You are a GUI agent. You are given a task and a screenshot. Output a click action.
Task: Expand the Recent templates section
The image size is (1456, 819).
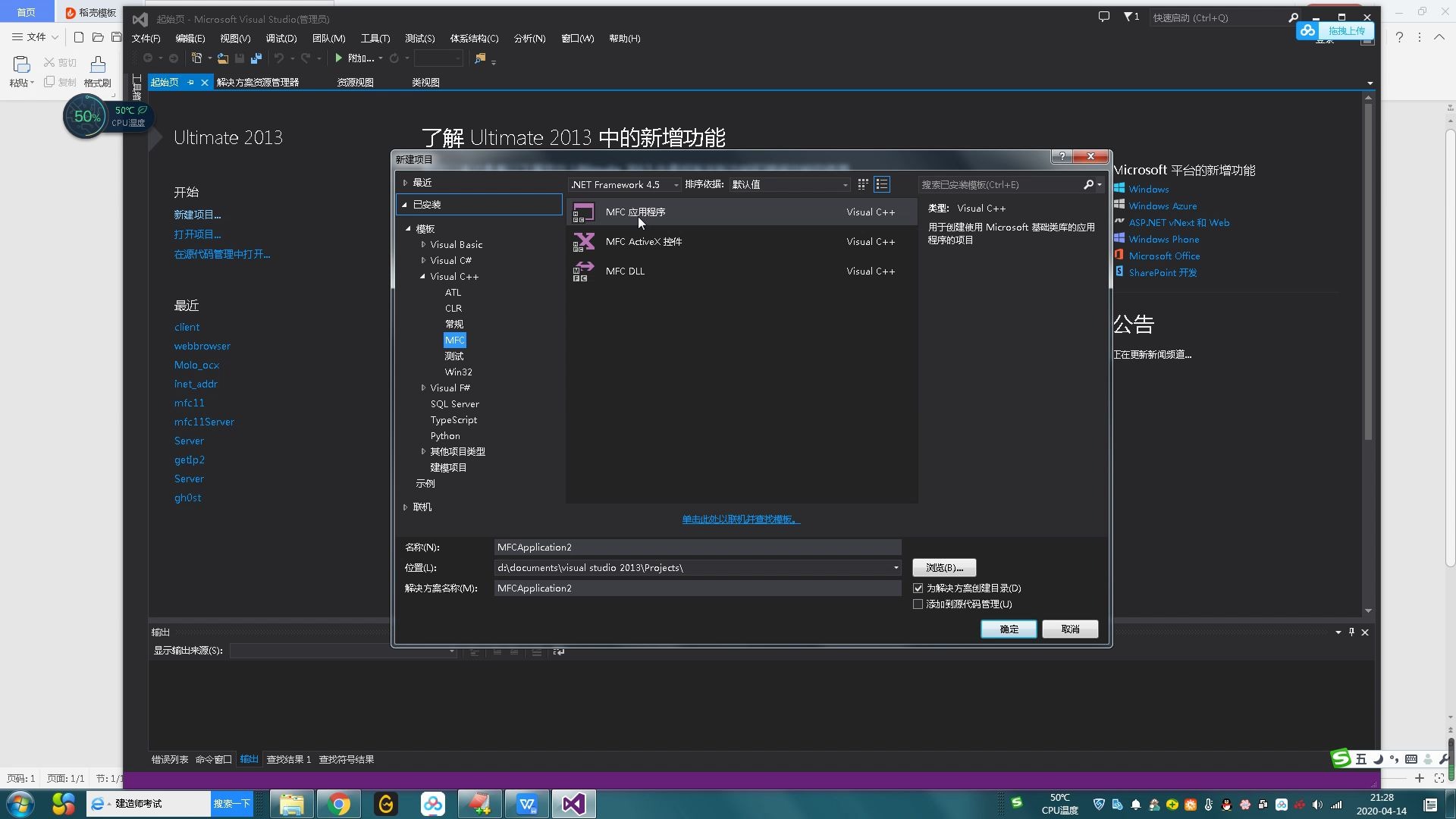[405, 183]
